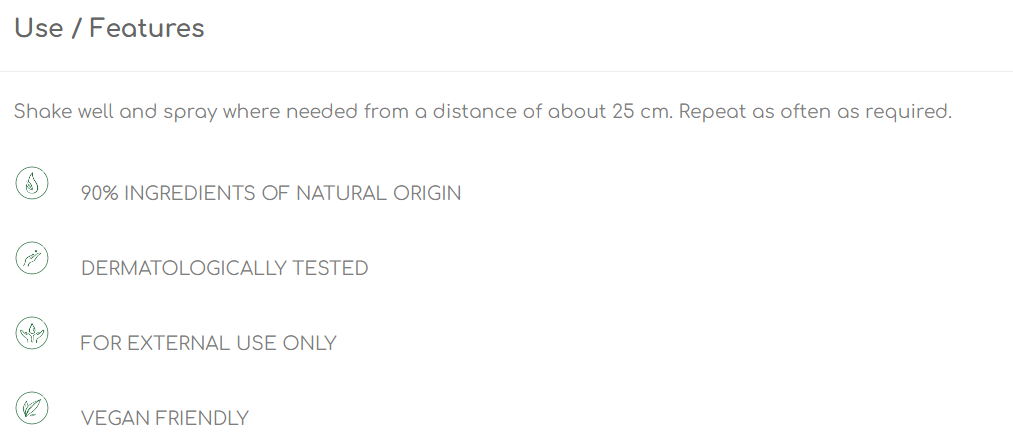Click the word 'VEGAN' in last feature
Screen dimensions: 1013x446
pyautogui.click(x=114, y=418)
